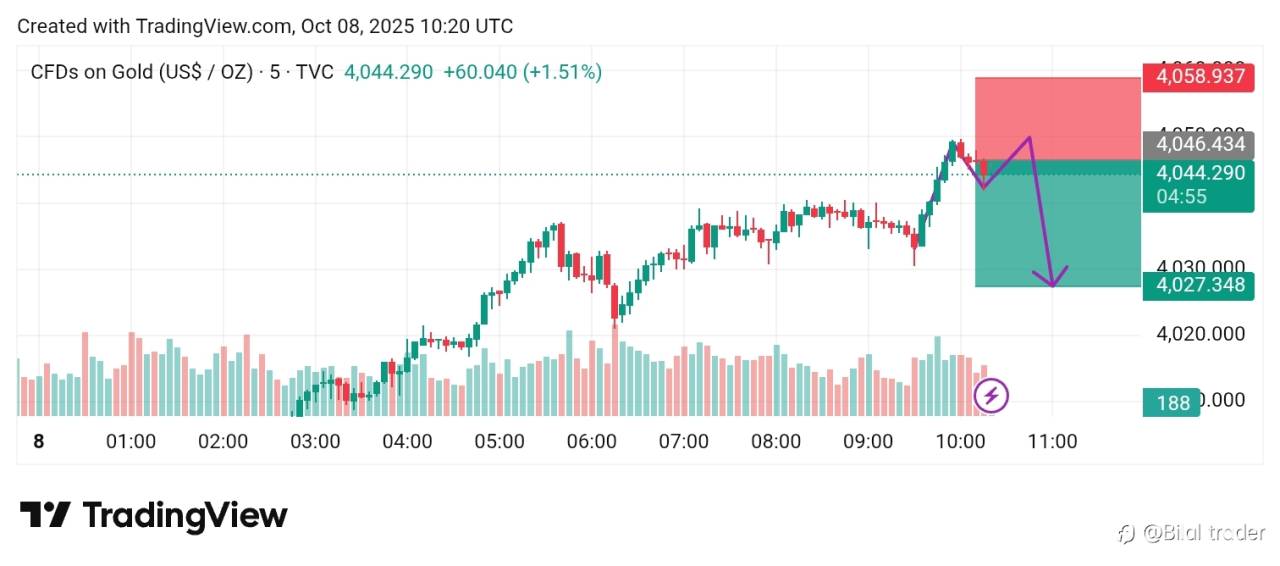The width and height of the screenshot is (1280, 566).
Task: Click the purple lightning bolt icon
Action: click(x=991, y=396)
